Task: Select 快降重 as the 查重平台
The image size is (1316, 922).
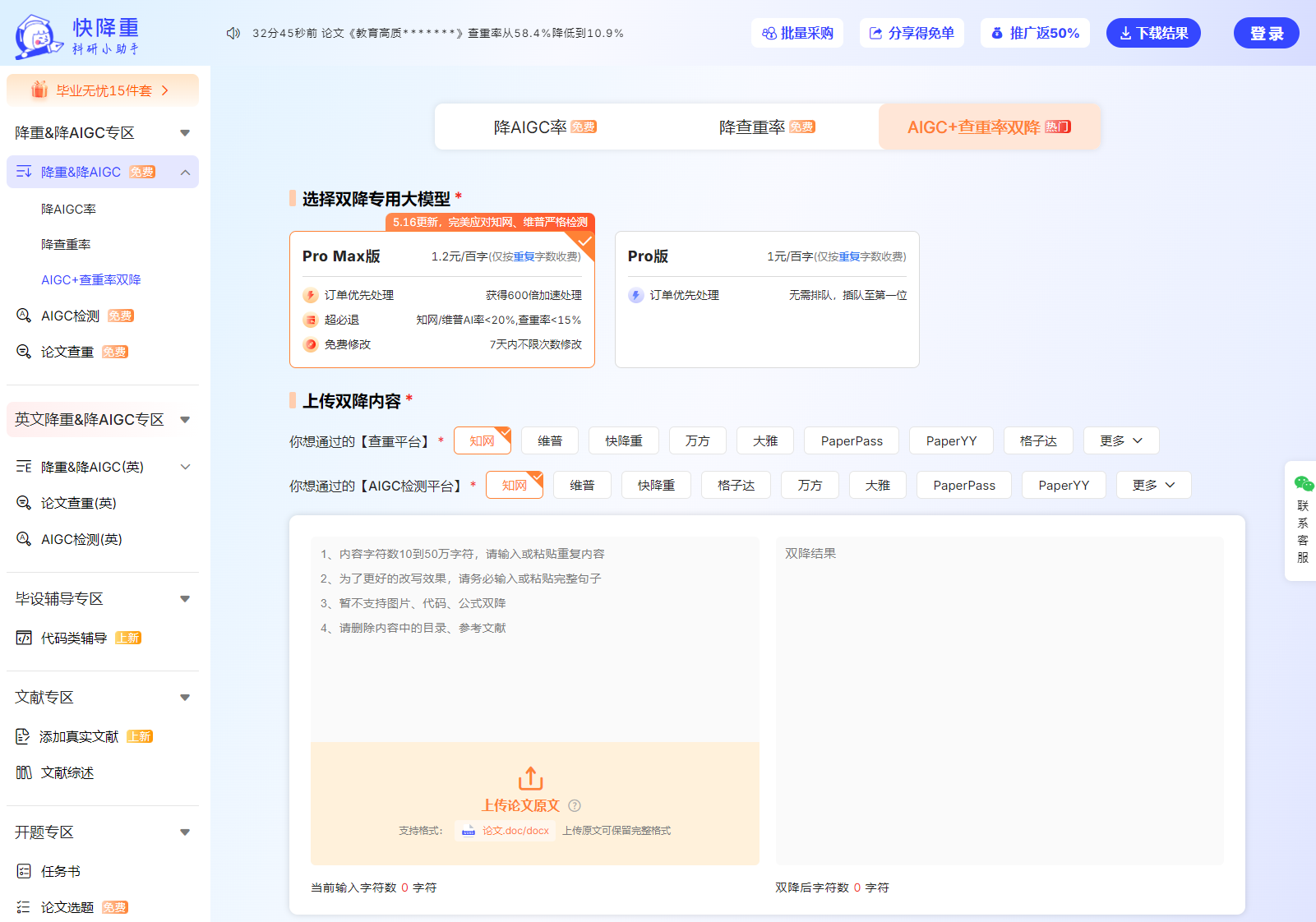Action: pyautogui.click(x=624, y=441)
